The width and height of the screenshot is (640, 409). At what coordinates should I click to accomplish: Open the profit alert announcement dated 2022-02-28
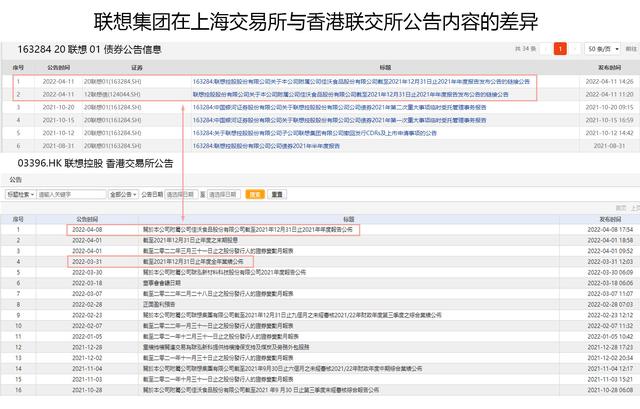159,304
